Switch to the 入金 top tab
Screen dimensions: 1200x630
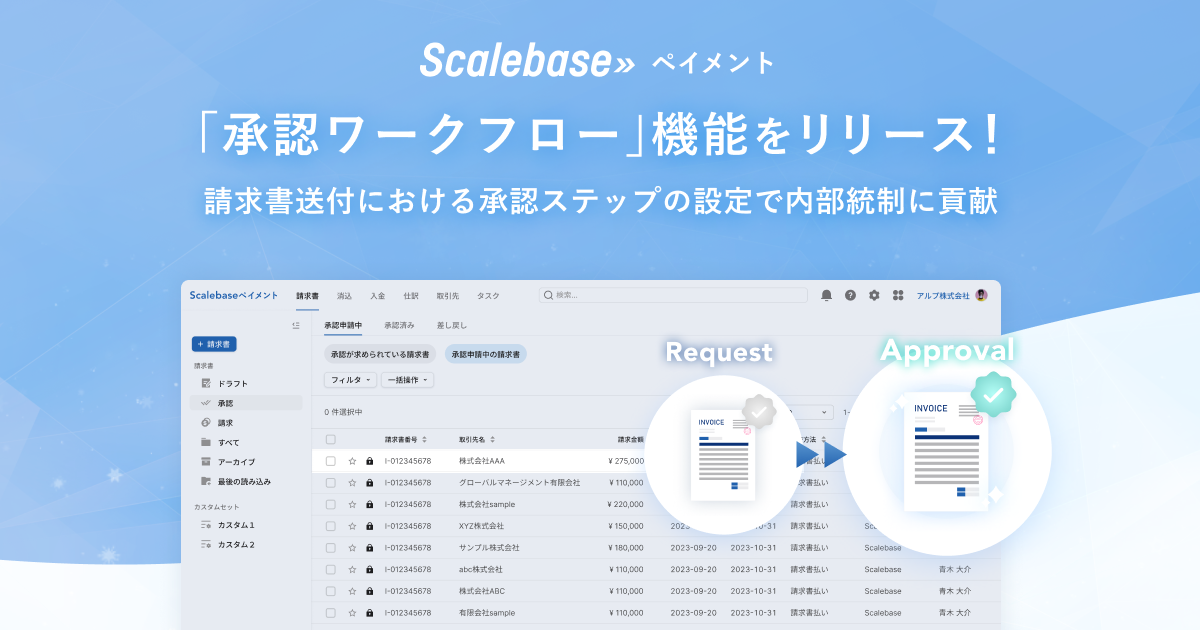pyautogui.click(x=377, y=296)
